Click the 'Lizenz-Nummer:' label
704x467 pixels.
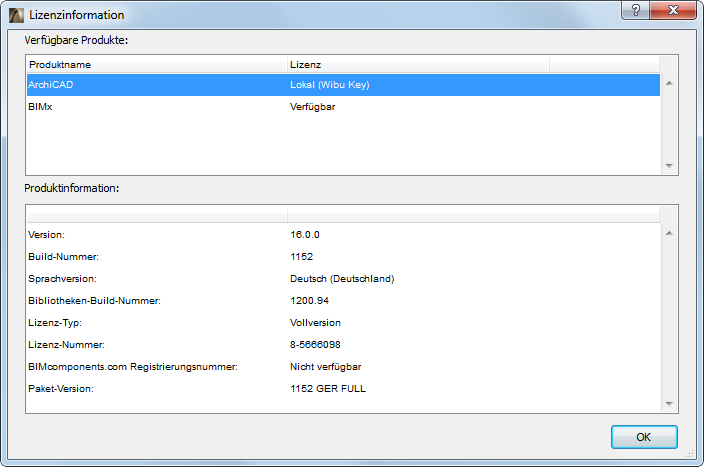pos(66,345)
